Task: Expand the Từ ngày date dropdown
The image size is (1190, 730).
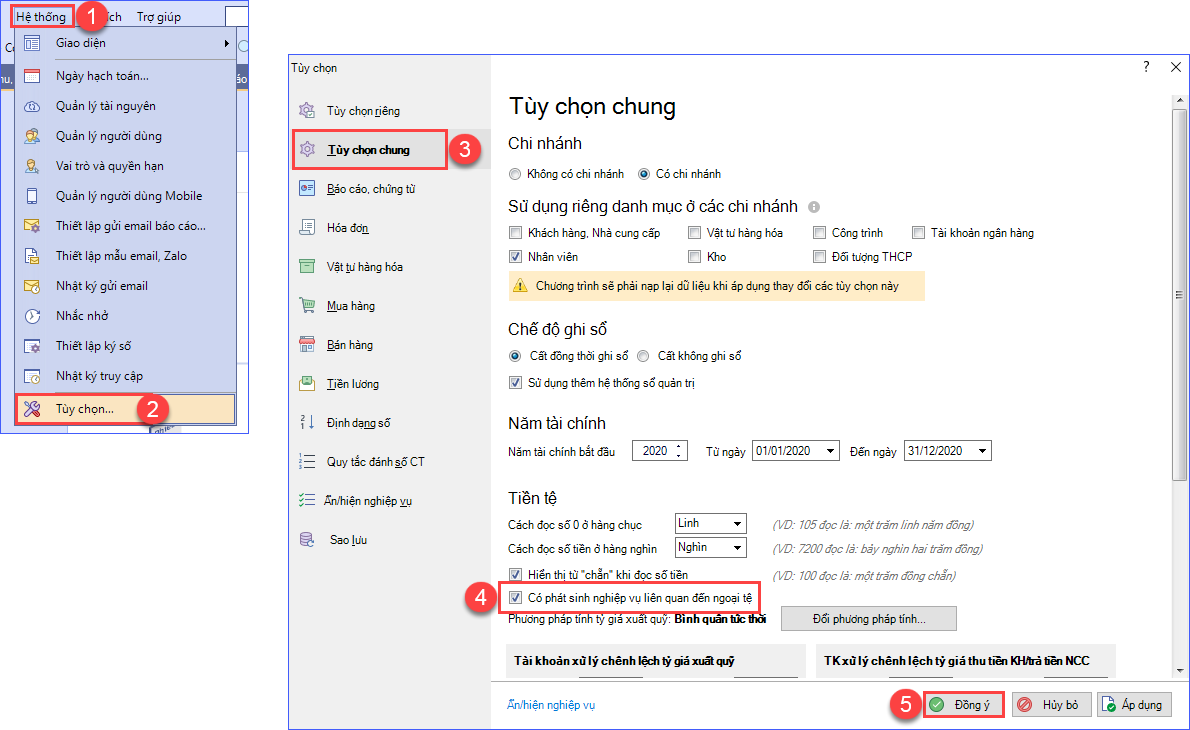Action: [830, 452]
